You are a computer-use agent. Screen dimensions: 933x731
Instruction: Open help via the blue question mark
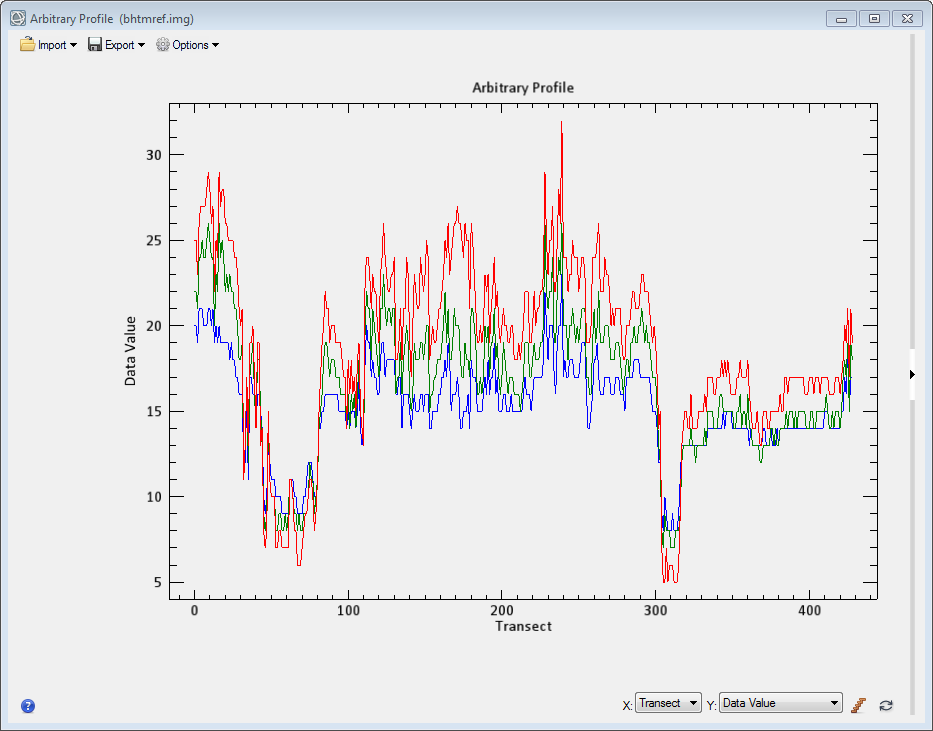(28, 706)
